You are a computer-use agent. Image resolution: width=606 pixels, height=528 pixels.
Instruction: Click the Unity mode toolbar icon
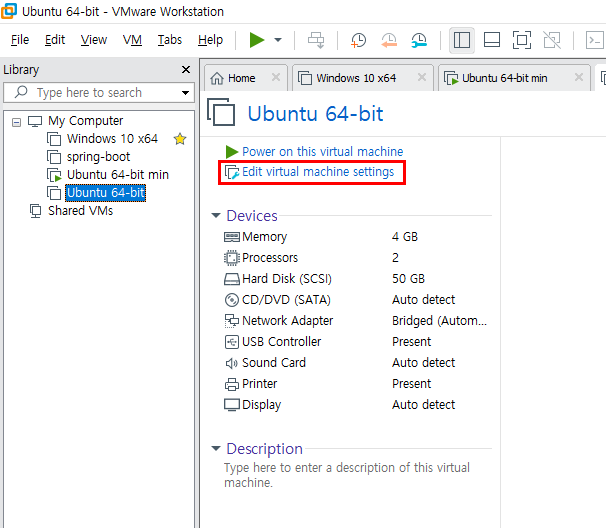click(x=552, y=40)
